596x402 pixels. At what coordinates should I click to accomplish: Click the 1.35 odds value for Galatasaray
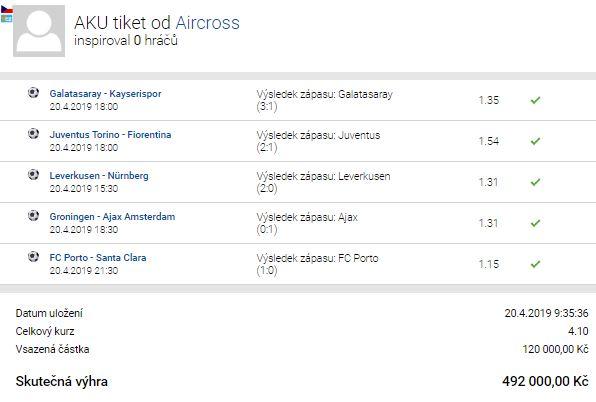(x=488, y=100)
